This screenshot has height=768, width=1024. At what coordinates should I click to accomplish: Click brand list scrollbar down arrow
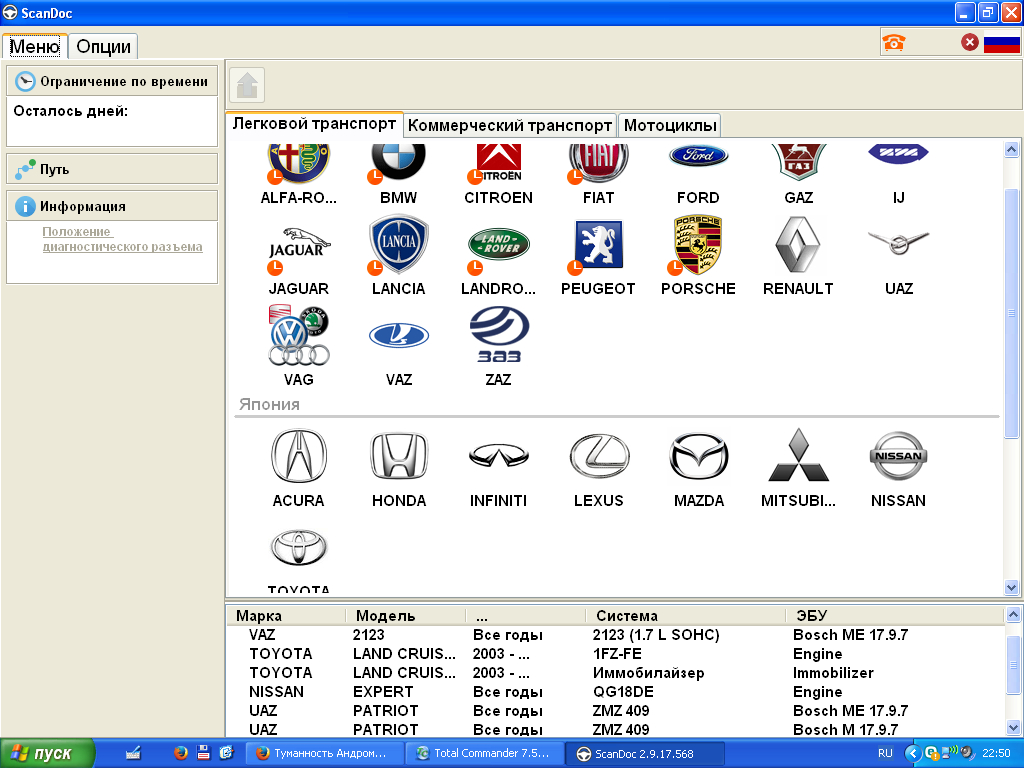[1012, 587]
